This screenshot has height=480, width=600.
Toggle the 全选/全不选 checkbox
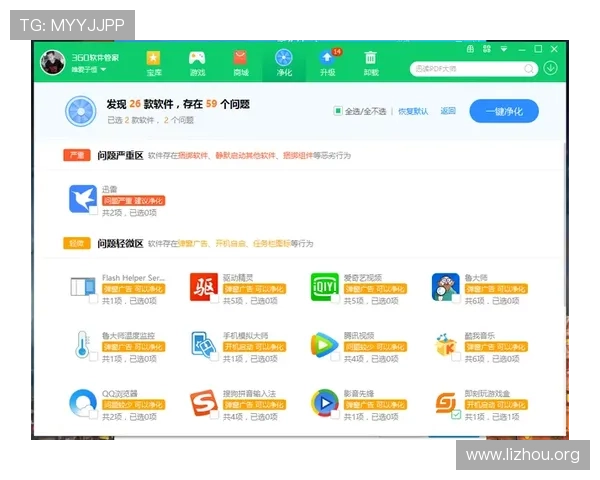point(338,111)
